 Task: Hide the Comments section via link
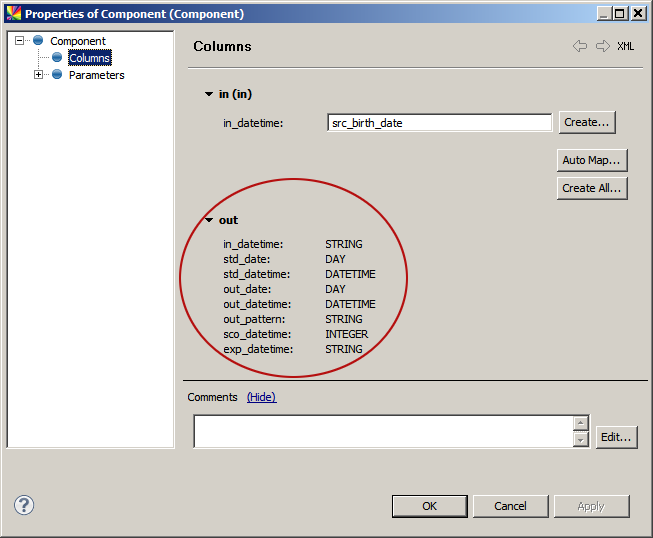[261, 397]
